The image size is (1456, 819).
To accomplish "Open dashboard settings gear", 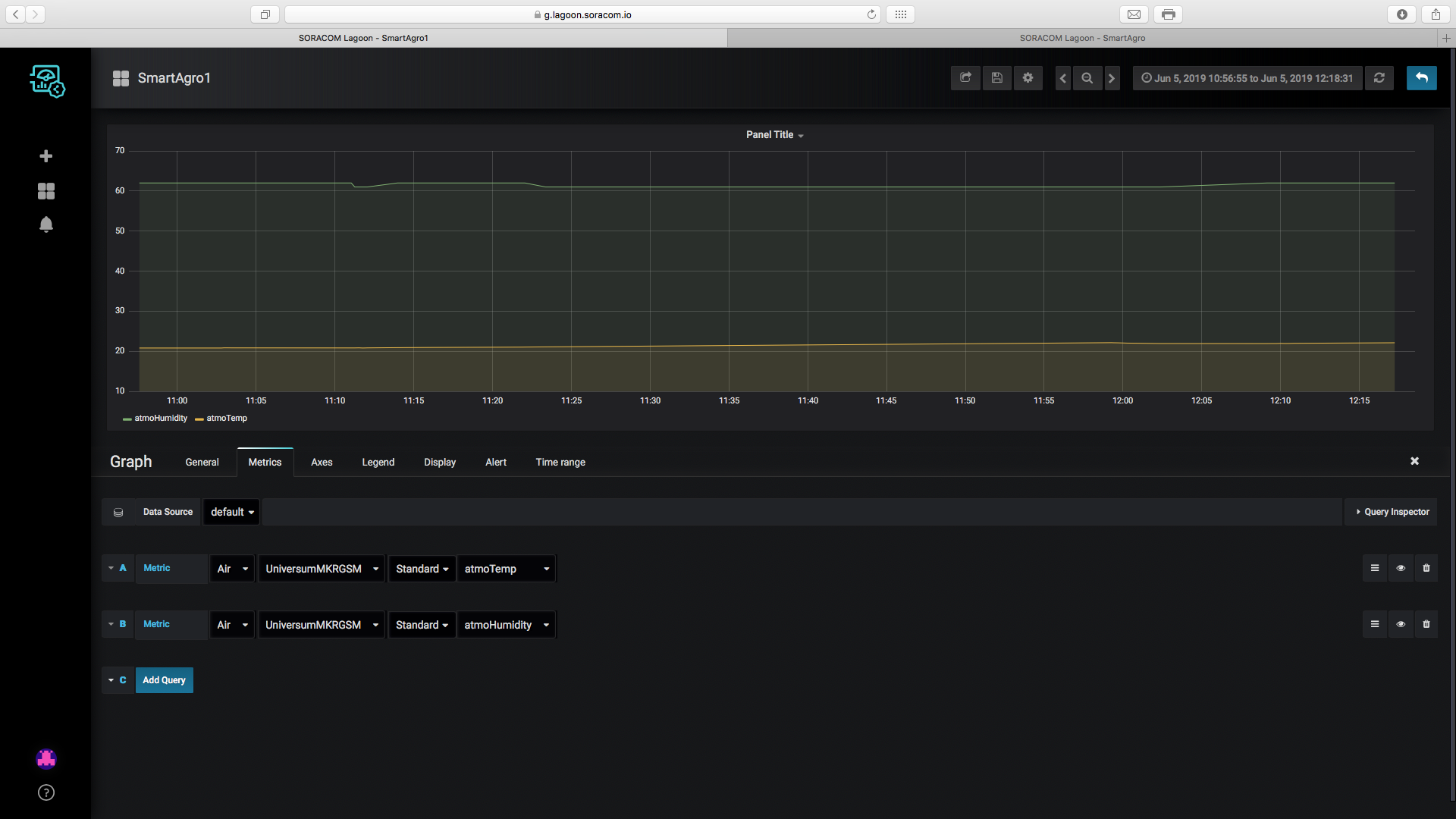I will coord(1028,78).
